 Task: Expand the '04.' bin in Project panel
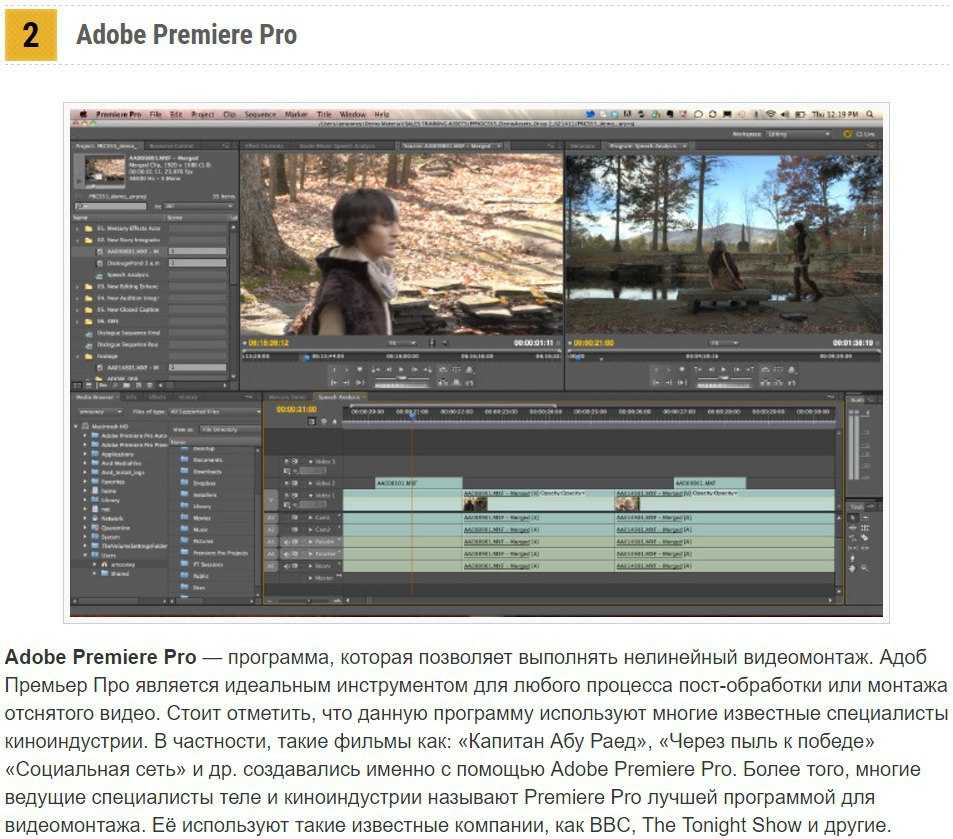[x=78, y=298]
